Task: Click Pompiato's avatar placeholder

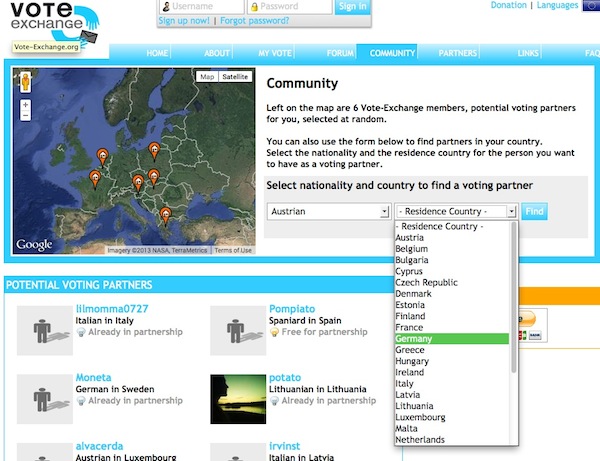Action: coord(238,331)
